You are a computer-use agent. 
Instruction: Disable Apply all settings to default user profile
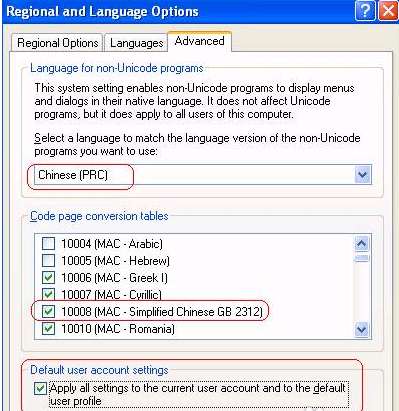(x=40, y=388)
